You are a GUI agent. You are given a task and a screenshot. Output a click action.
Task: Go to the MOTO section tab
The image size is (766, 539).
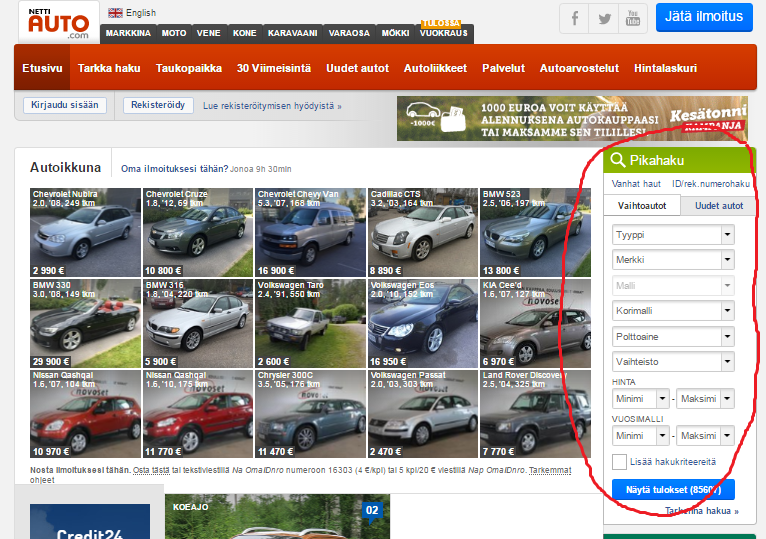coord(174,33)
